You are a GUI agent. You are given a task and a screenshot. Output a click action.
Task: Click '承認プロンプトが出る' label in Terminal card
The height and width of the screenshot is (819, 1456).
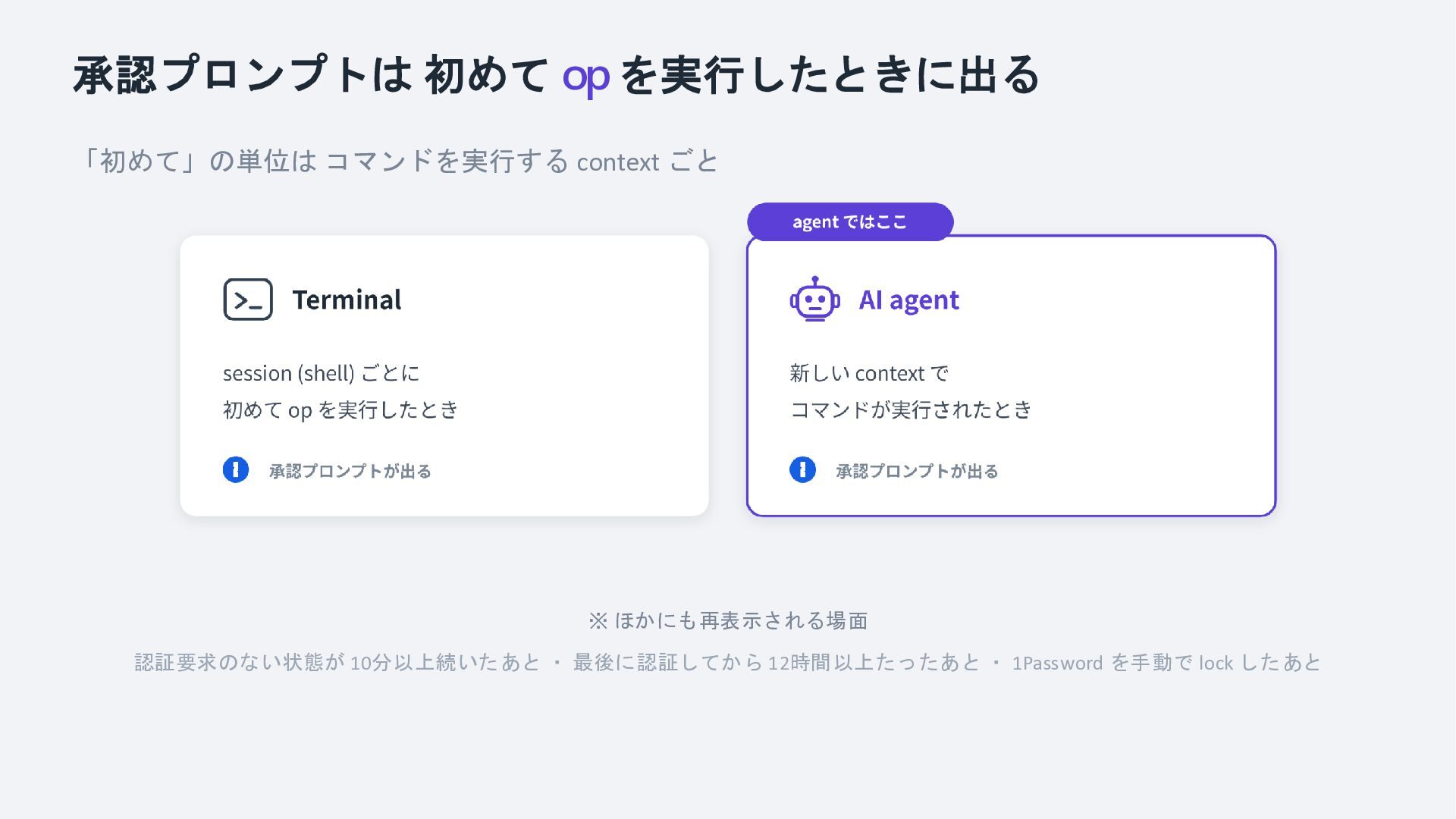[x=350, y=471]
